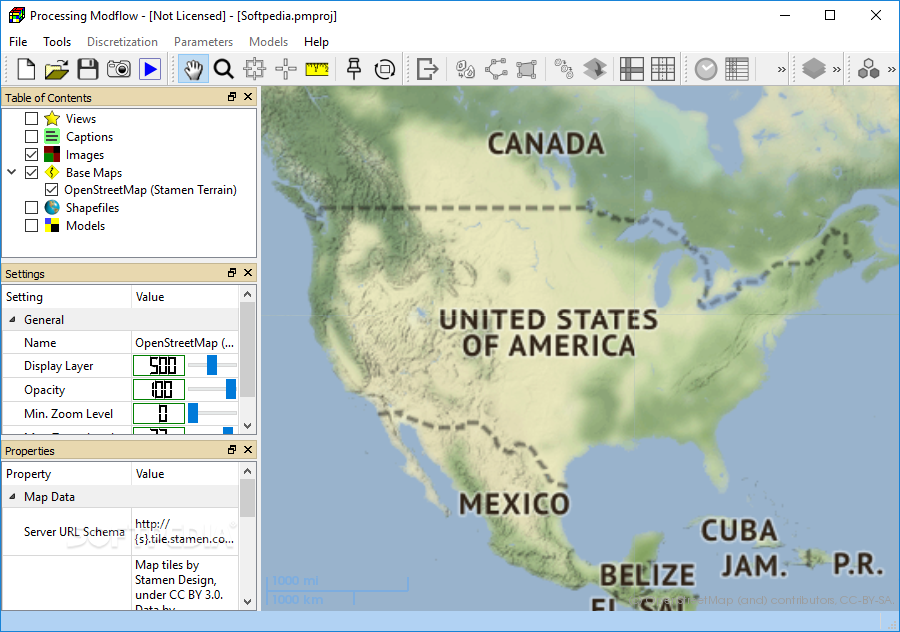Screen dimensions: 900x632
Task: Undock the Table of Contents panel
Action: coord(232,97)
